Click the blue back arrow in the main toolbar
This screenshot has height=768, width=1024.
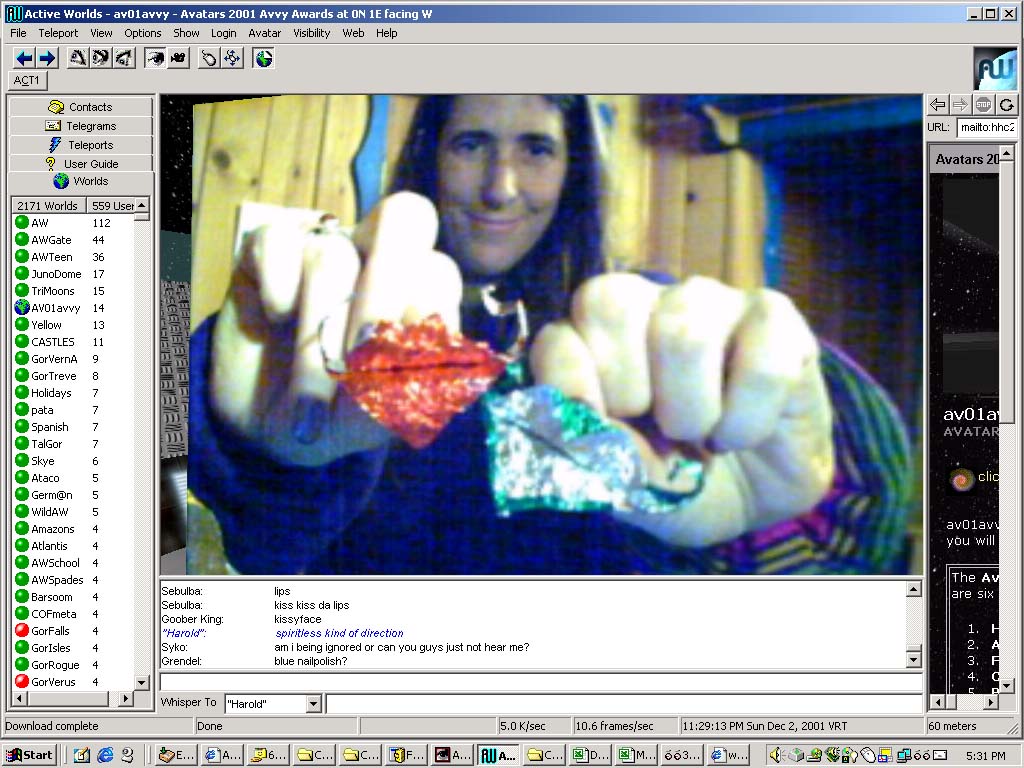[x=25, y=58]
